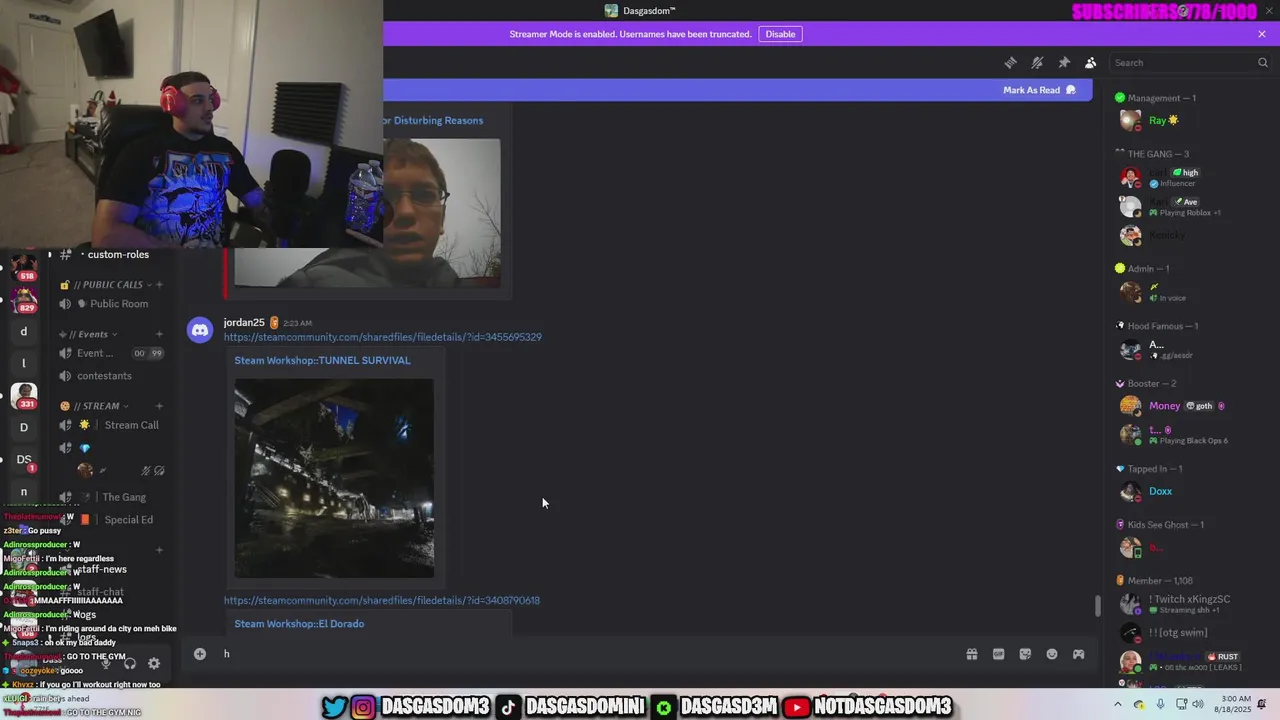Open the sticker picker
This screenshot has width=1280, height=720.
pos(1025,654)
